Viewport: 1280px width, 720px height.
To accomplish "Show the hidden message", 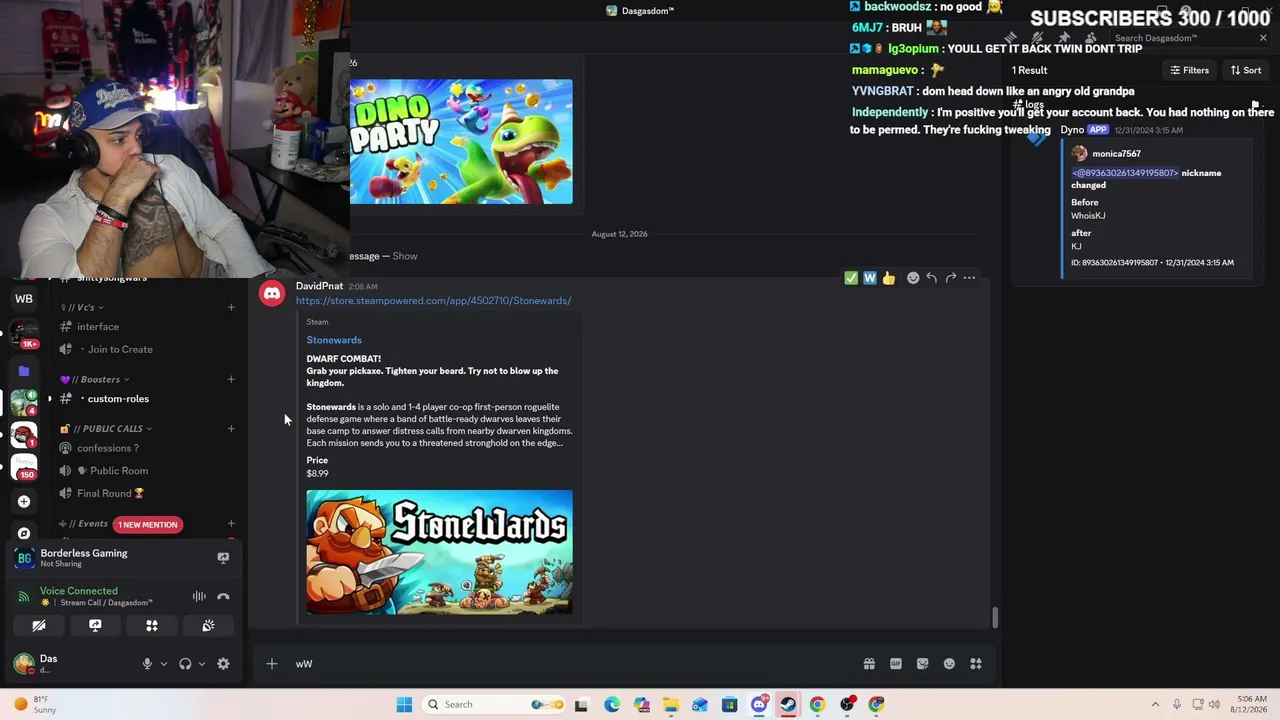I will (x=405, y=256).
